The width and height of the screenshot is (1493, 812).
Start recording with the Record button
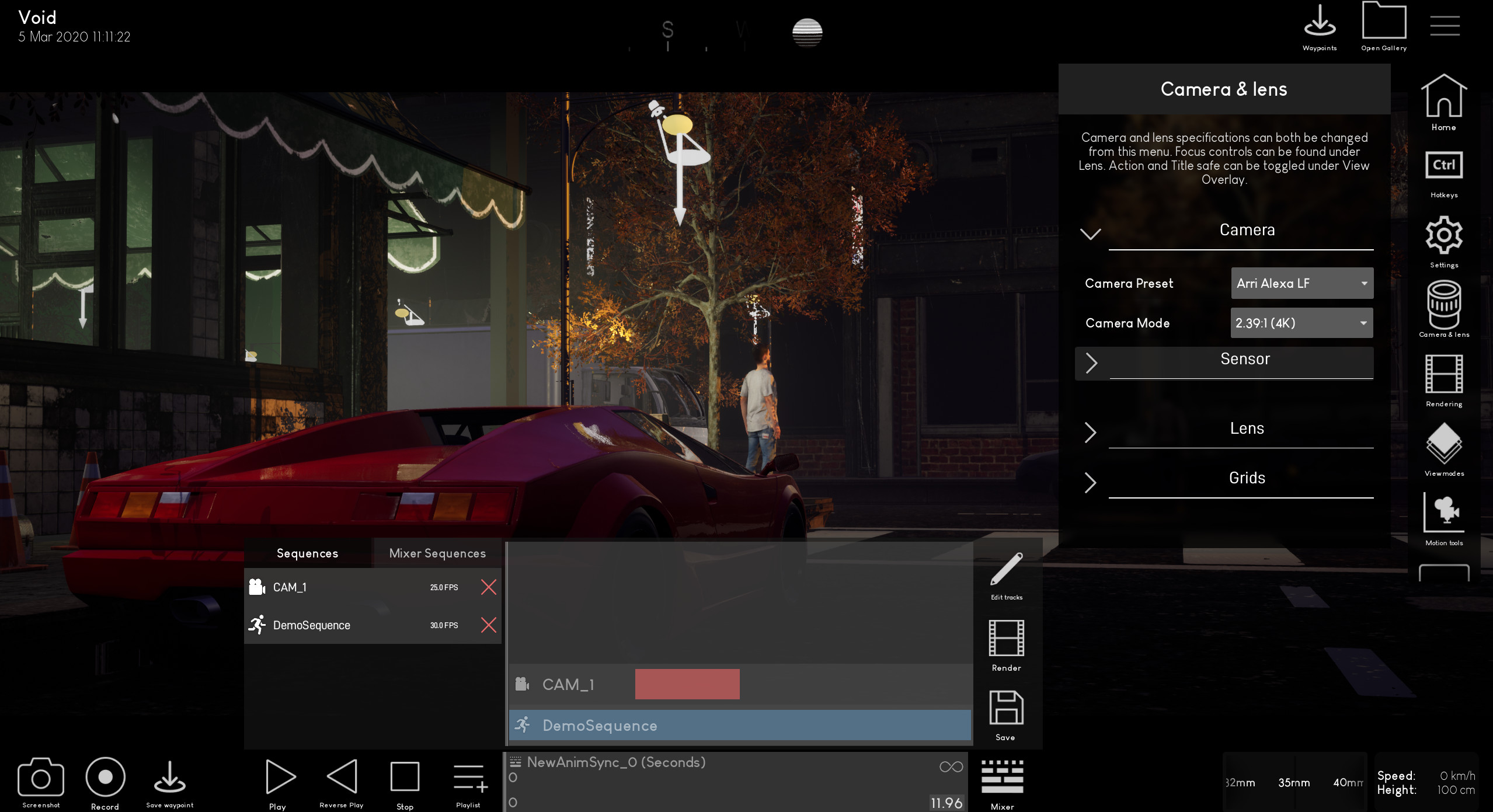pyautogui.click(x=105, y=776)
